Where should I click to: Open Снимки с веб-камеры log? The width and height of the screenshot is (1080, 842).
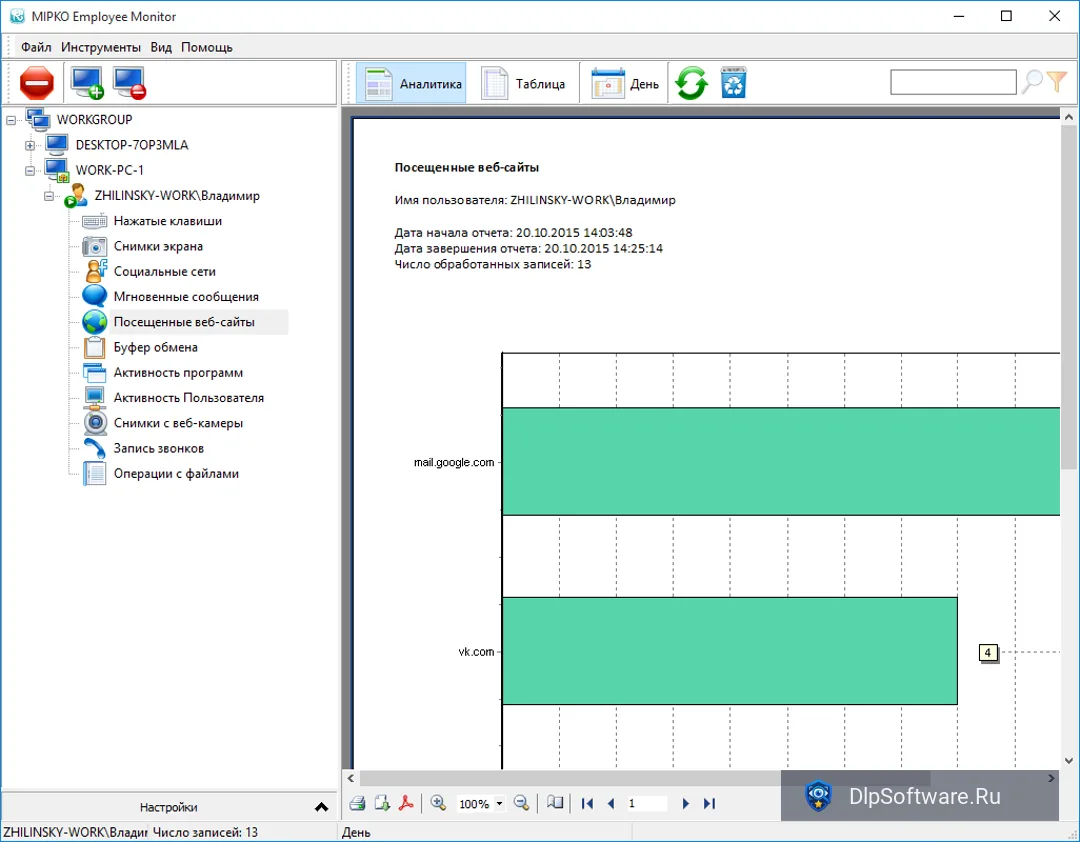pos(178,423)
